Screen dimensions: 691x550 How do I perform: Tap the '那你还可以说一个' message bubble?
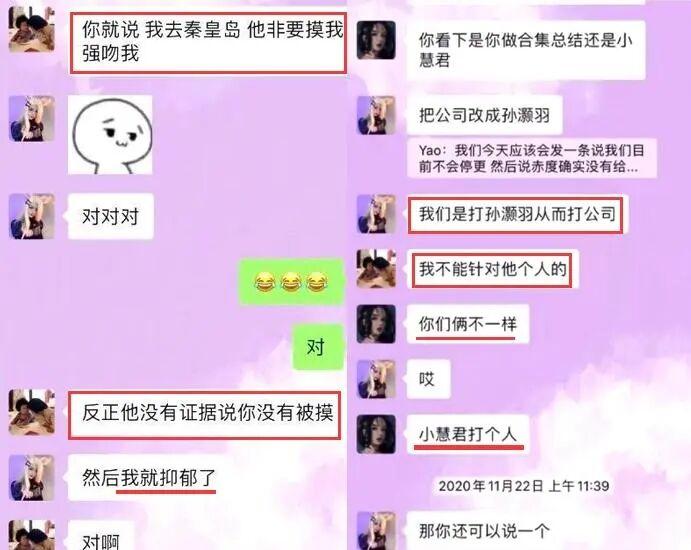[x=485, y=531]
